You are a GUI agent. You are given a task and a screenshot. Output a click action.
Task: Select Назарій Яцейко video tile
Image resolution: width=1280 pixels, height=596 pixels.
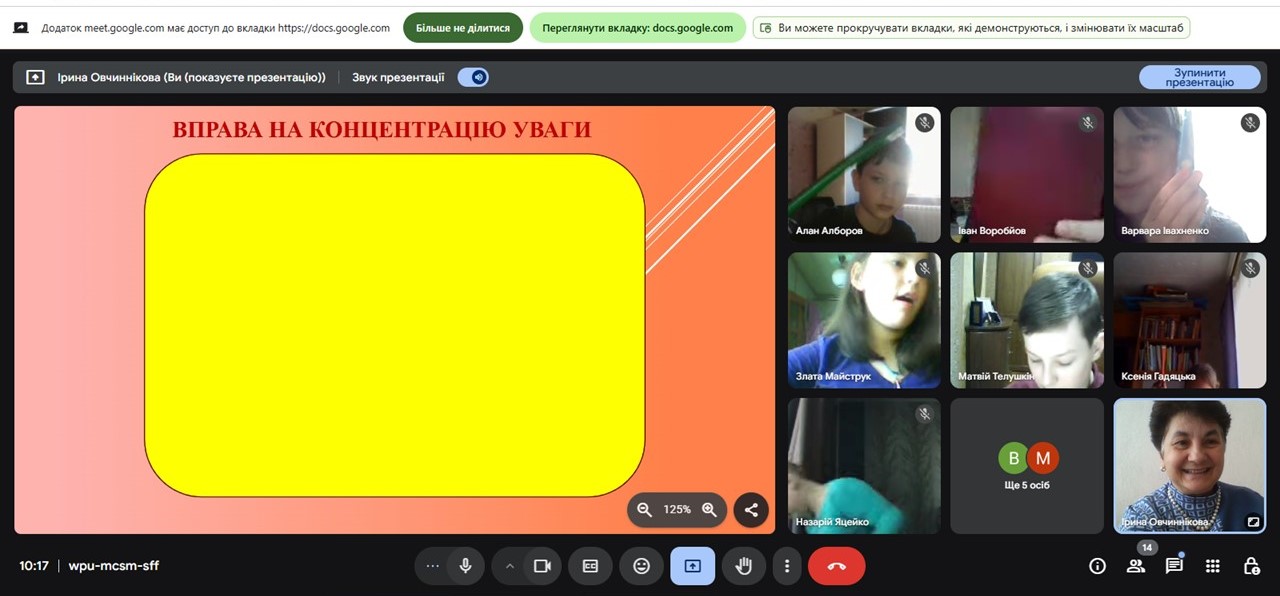[x=864, y=466]
